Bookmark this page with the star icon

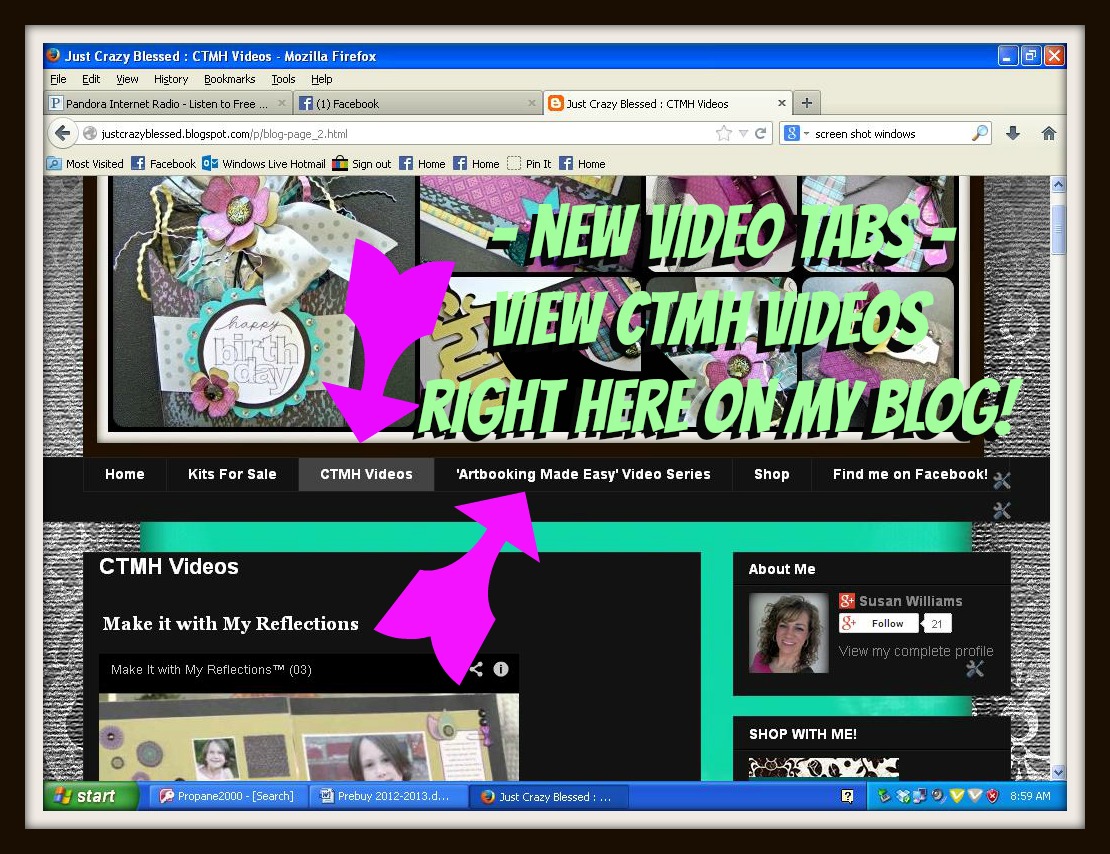[723, 133]
